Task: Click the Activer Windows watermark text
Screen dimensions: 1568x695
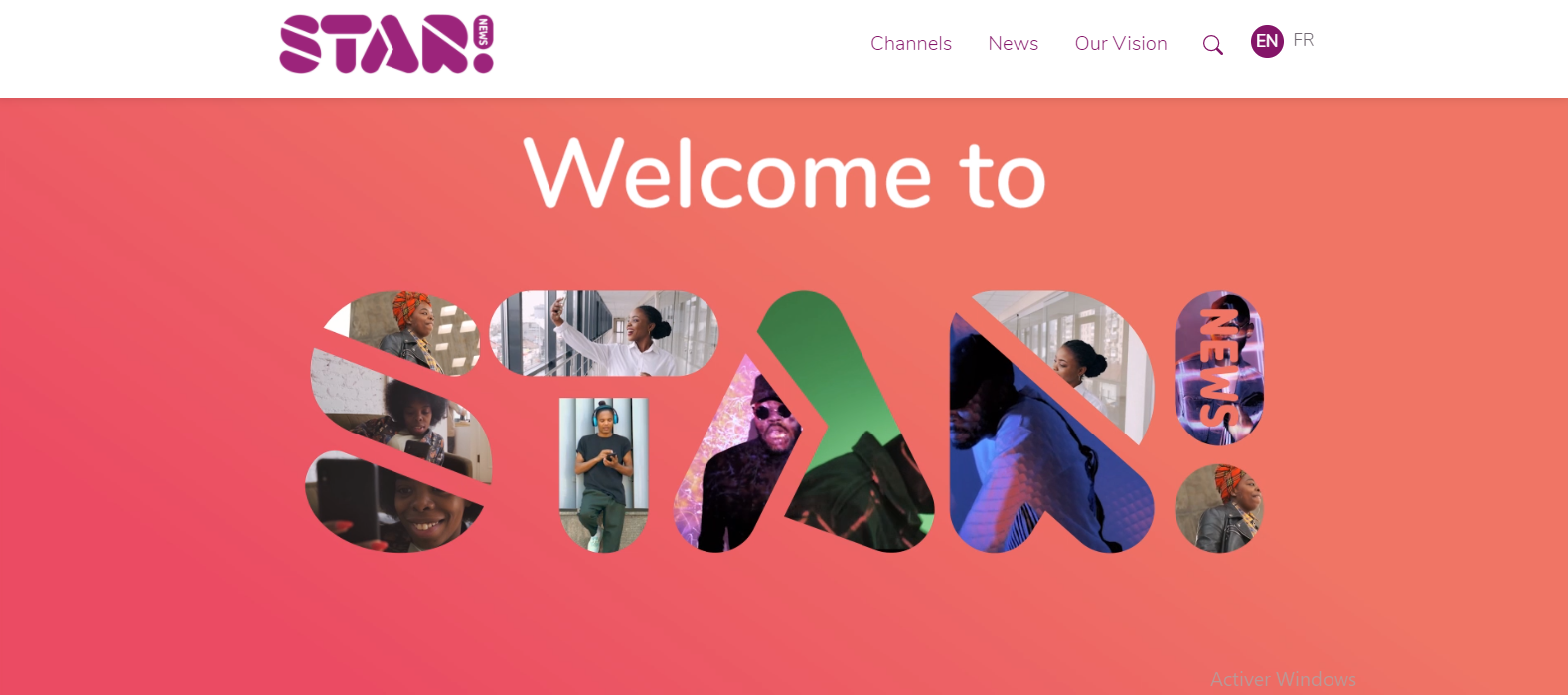Action: (1283, 679)
